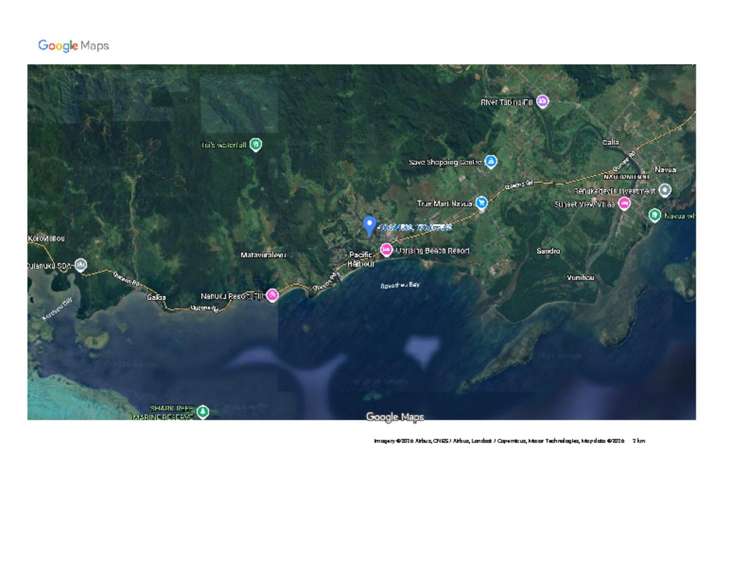
Task: Click the Navua town label
Action: [x=665, y=170]
